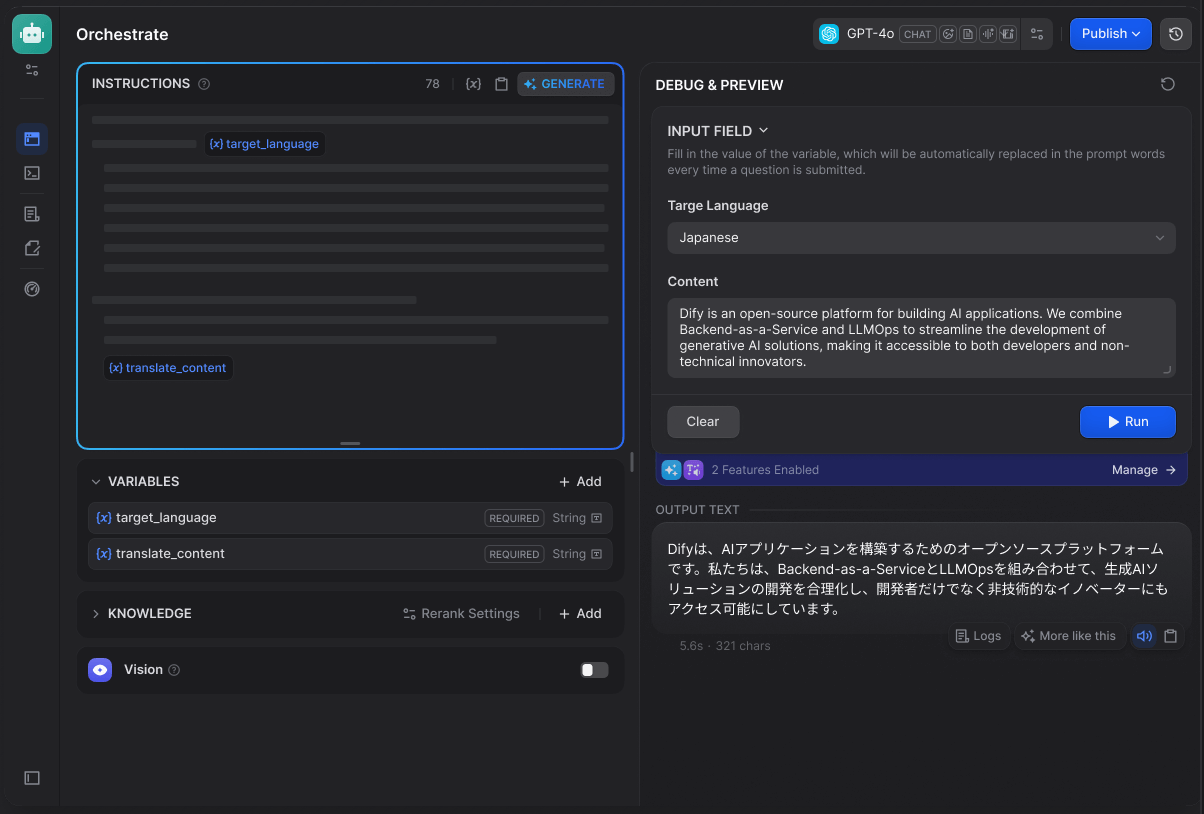Image resolution: width=1204 pixels, height=814 pixels.
Task: Open version history clock icon
Action: coord(1176,34)
